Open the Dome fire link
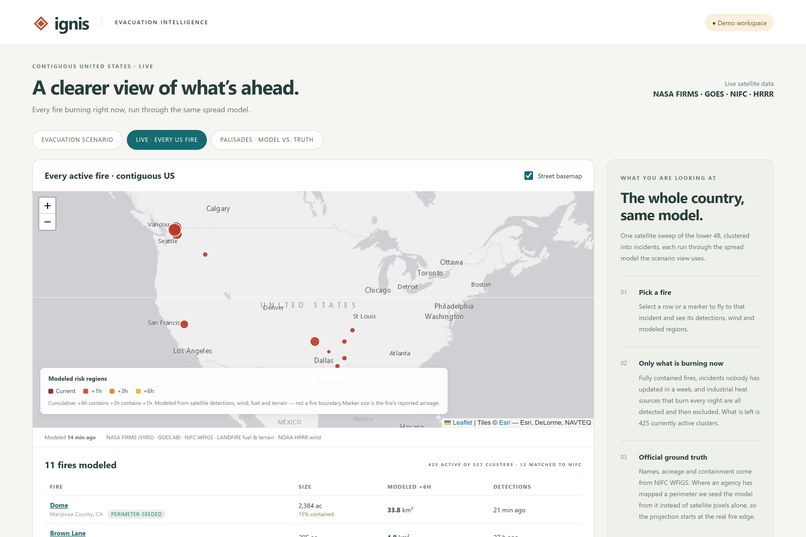 (59, 505)
